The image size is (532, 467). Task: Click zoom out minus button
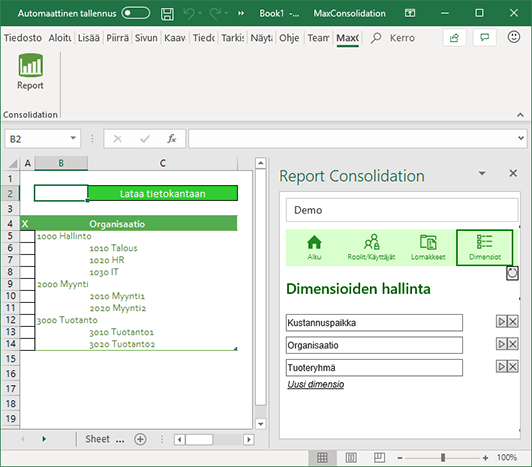click(400, 458)
